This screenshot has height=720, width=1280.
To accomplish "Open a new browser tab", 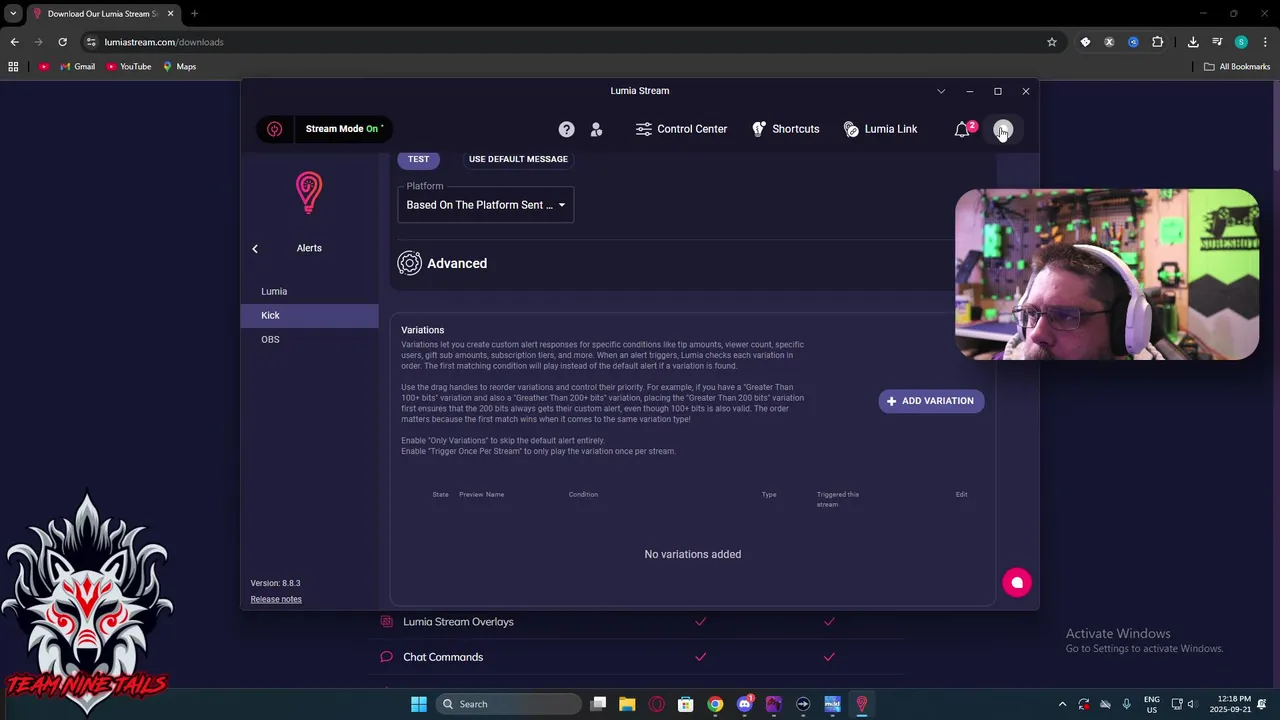I will point(194,14).
